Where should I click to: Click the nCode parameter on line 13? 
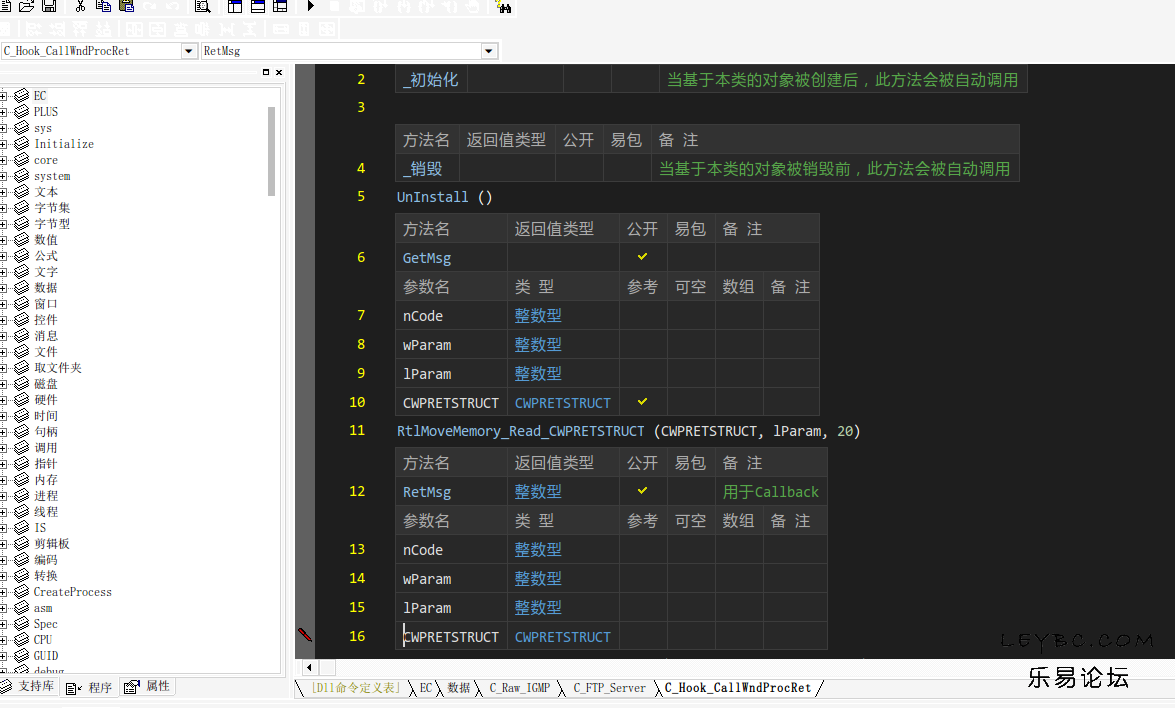point(423,549)
